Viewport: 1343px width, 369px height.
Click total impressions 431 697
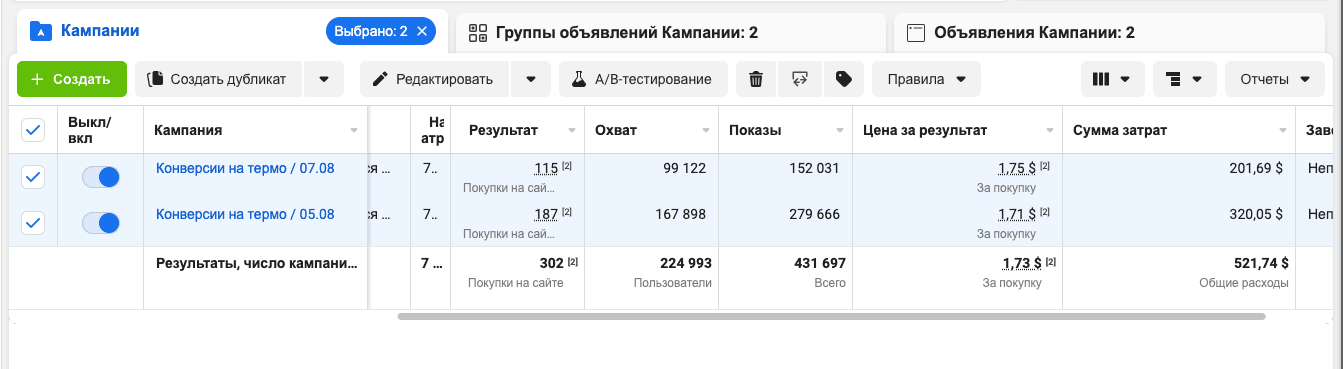(x=820, y=263)
